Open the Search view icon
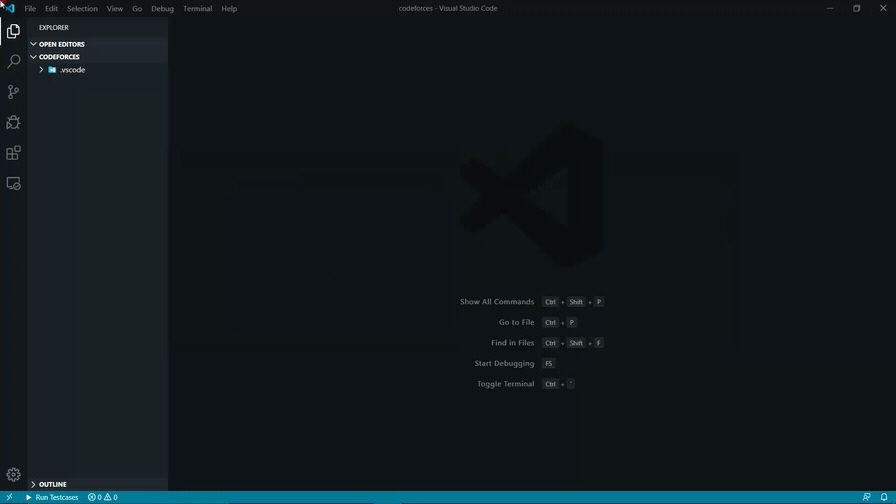This screenshot has height=504, width=896. tap(13, 61)
